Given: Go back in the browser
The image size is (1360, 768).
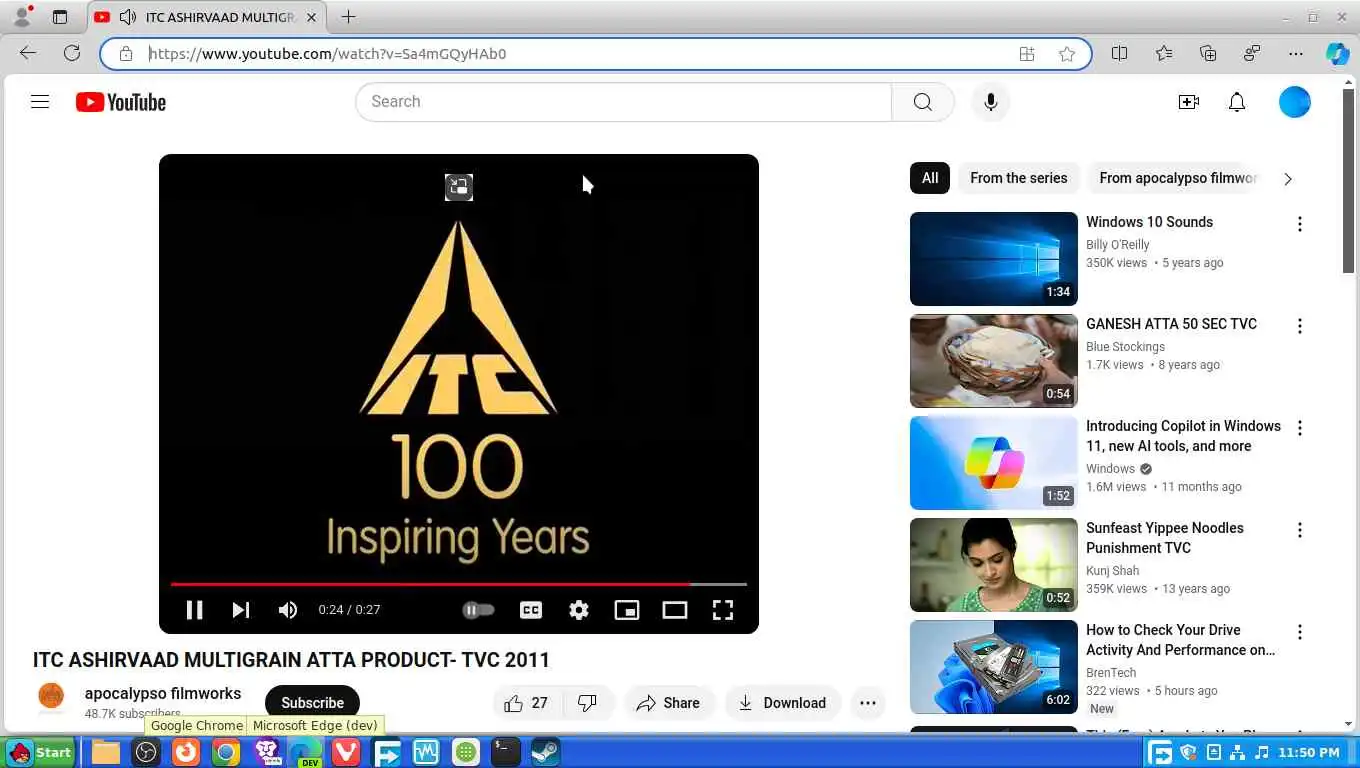Looking at the screenshot, I should (x=28, y=53).
